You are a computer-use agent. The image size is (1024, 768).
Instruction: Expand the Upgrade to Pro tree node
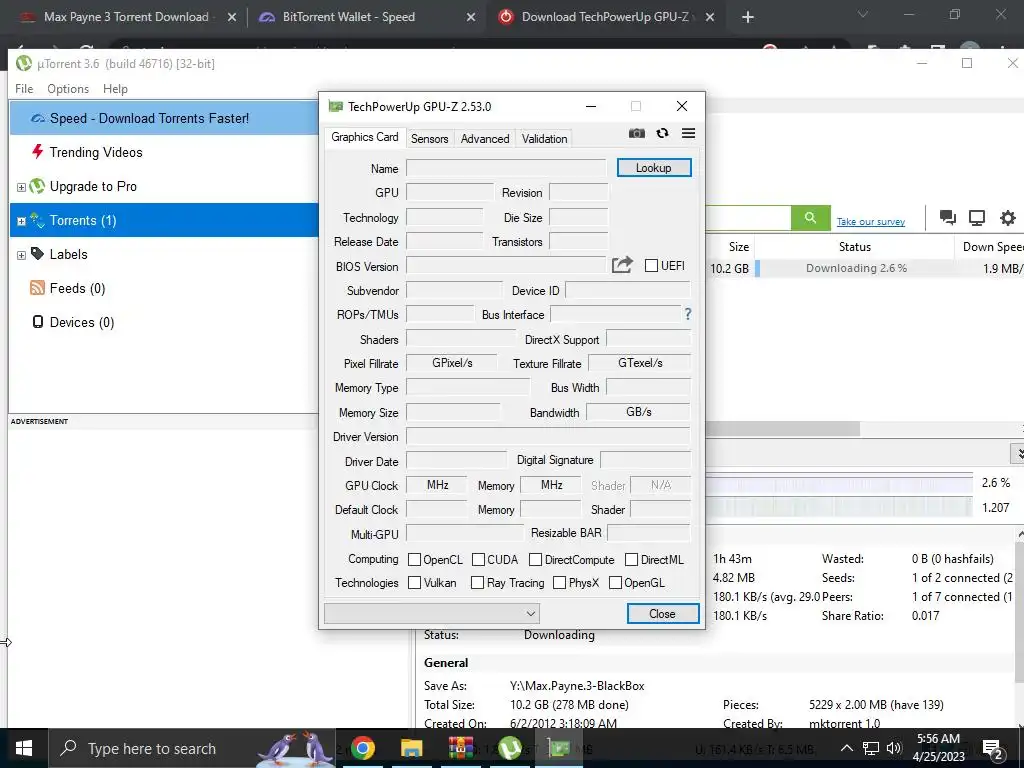[x=21, y=187]
